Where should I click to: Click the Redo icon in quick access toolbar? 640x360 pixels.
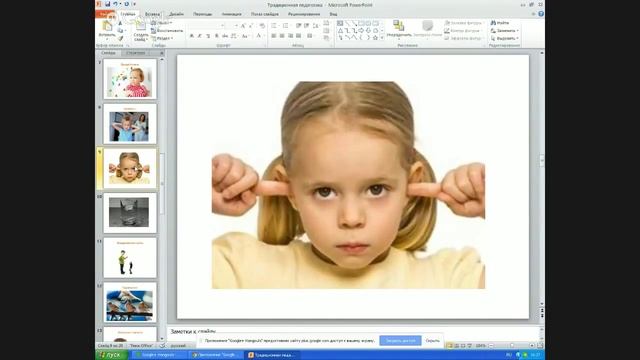click(x=126, y=4)
